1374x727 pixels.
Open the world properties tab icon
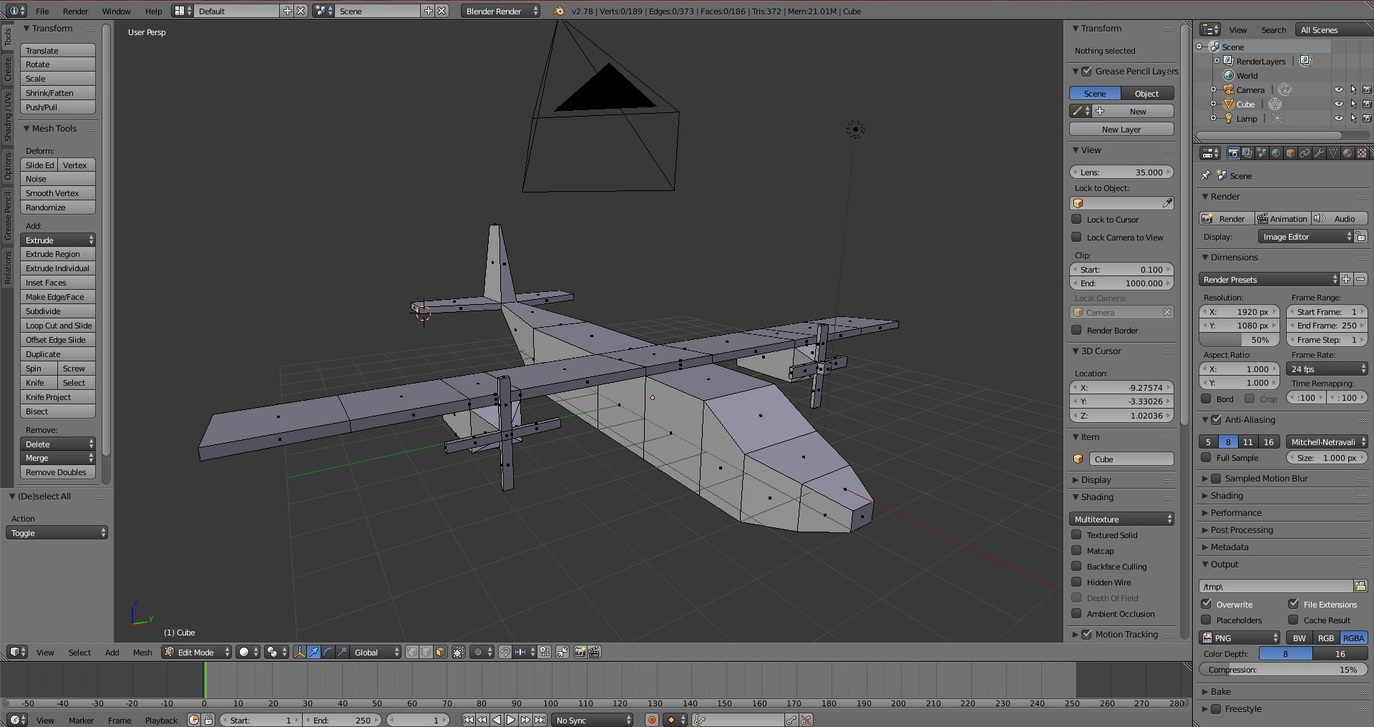[x=1276, y=153]
